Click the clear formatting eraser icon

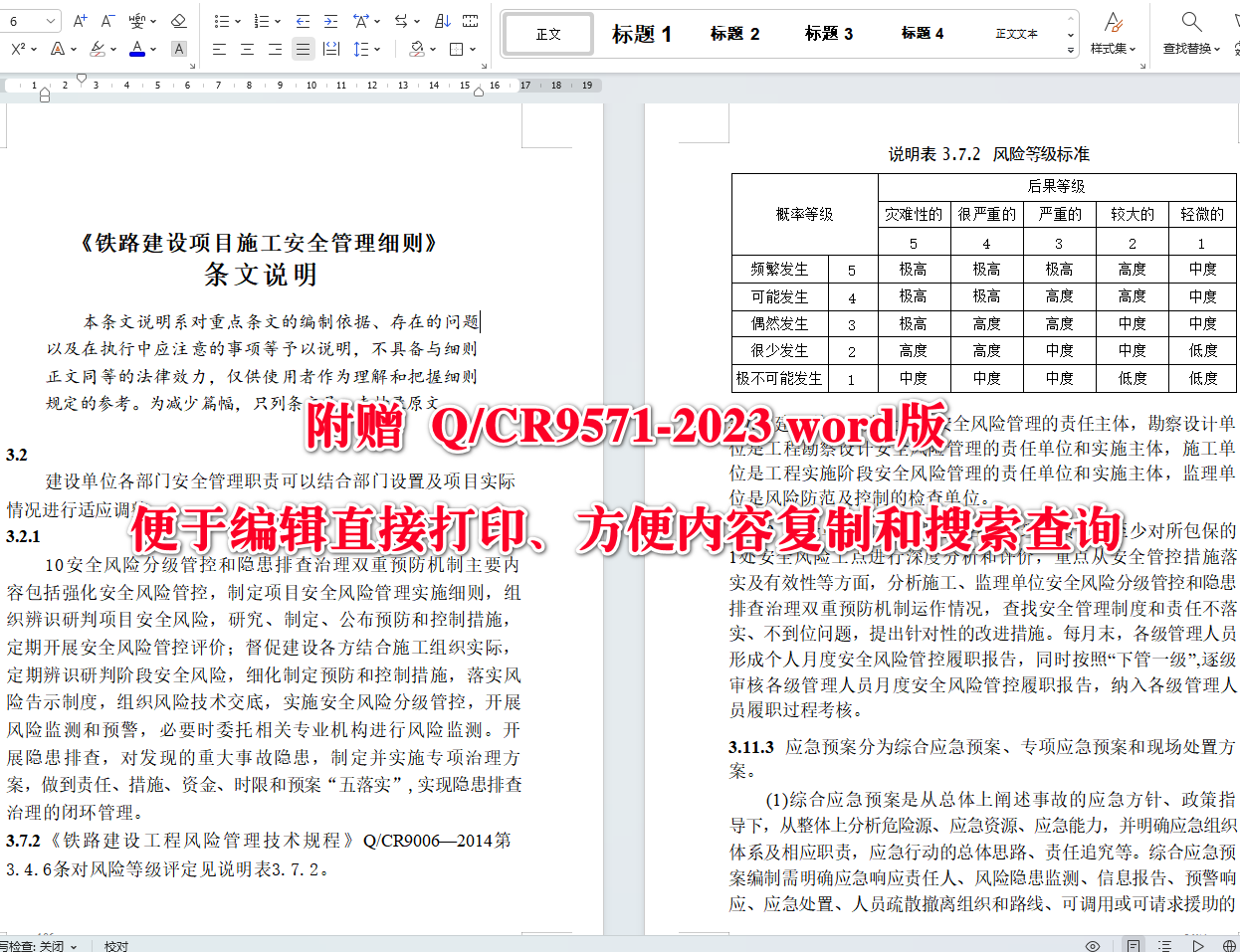tap(179, 19)
